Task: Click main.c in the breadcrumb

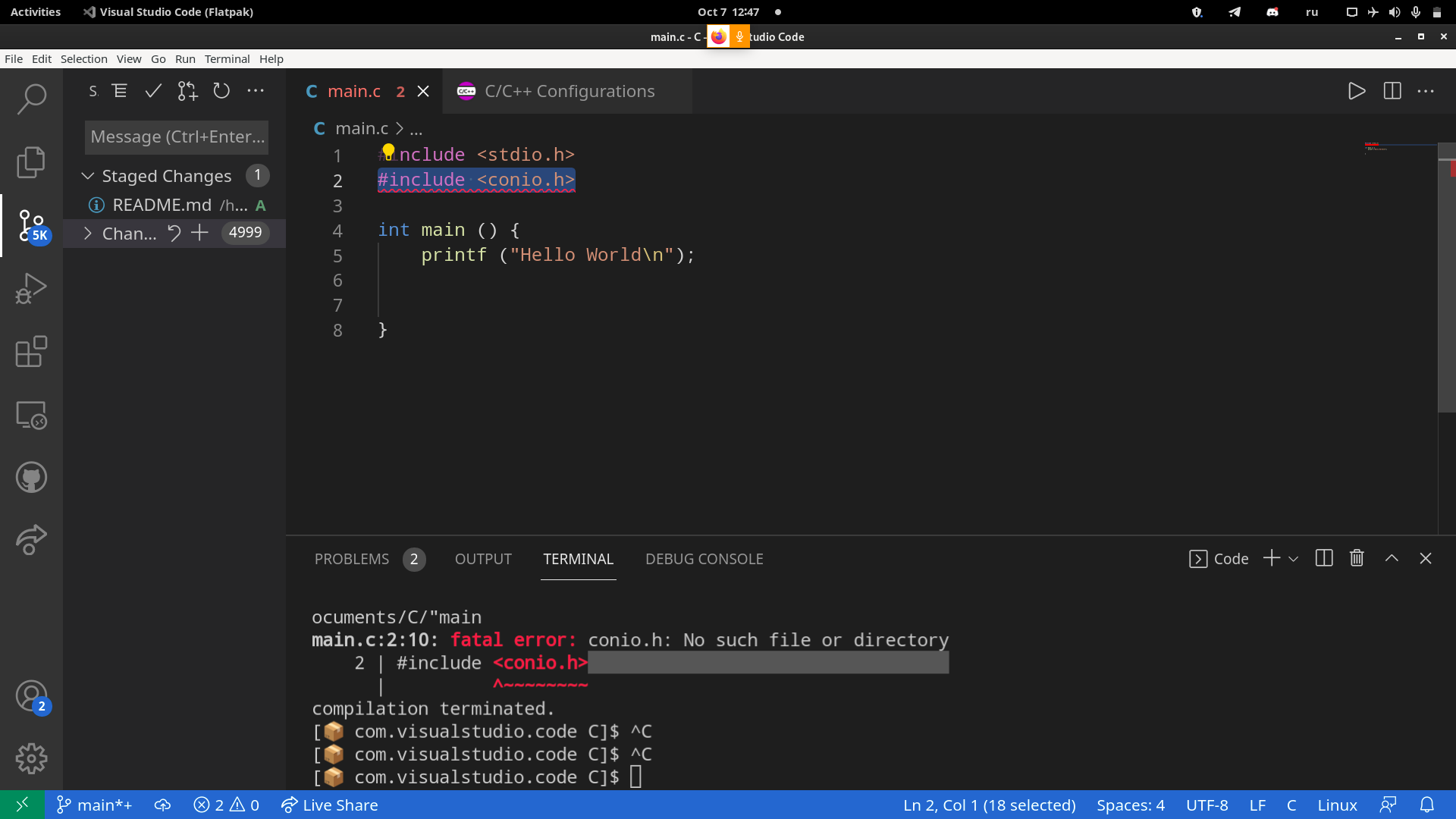Action: (362, 129)
